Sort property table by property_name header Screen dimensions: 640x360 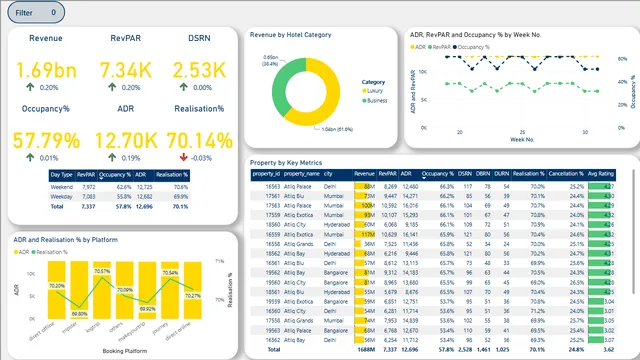tap(301, 174)
